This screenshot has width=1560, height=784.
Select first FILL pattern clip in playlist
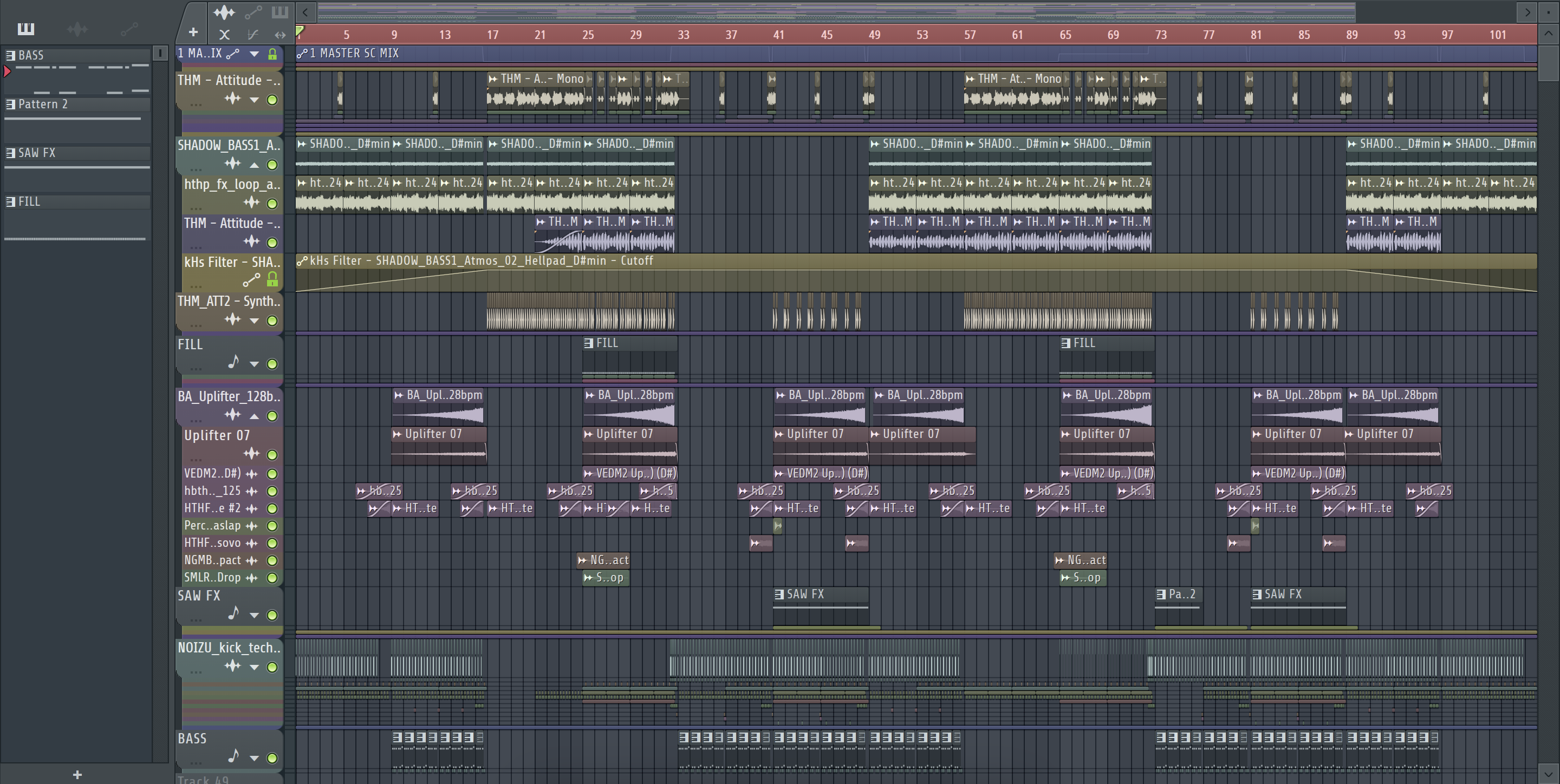click(630, 358)
